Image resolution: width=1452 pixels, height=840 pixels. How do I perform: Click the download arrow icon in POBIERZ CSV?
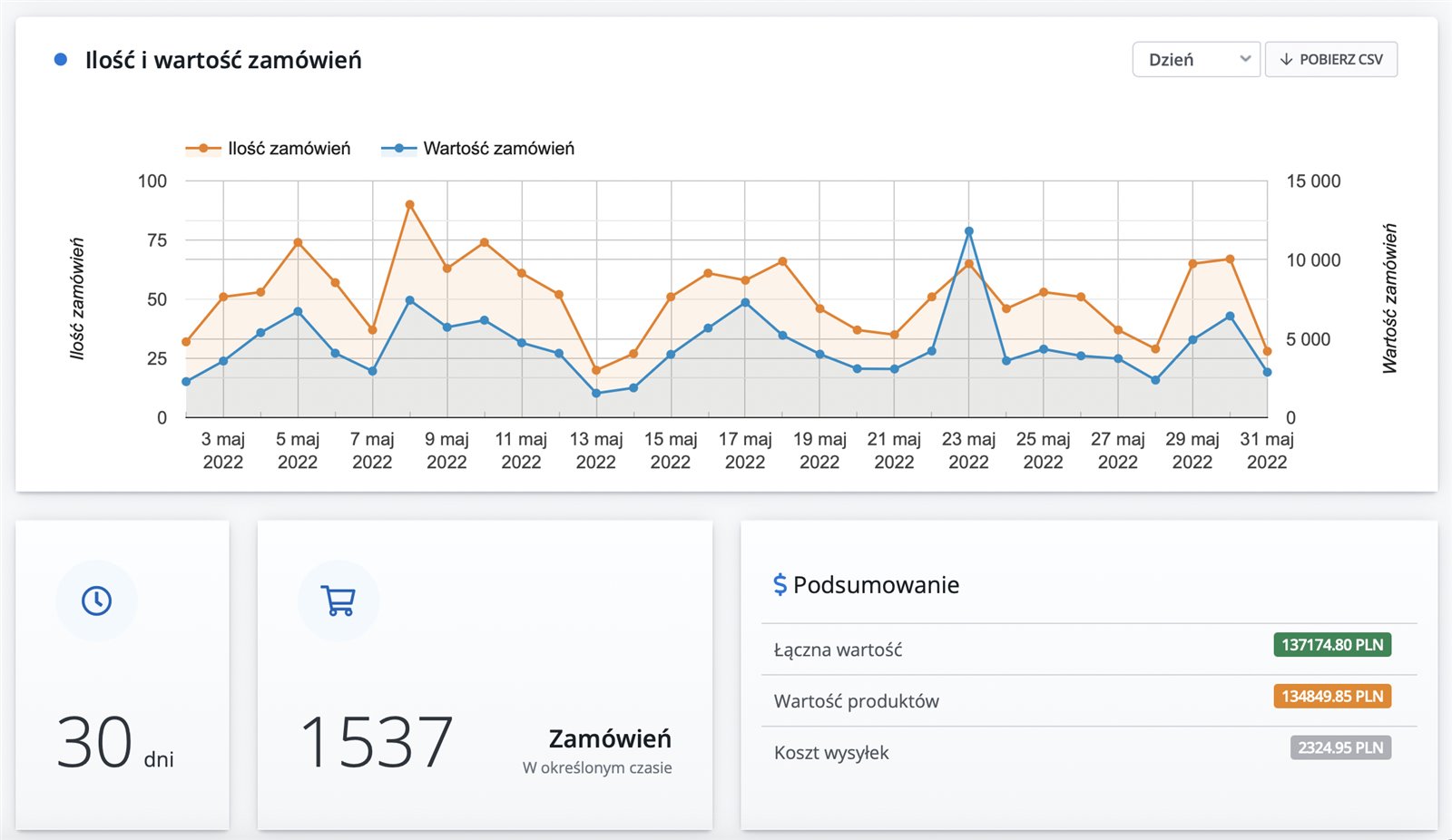click(1286, 60)
